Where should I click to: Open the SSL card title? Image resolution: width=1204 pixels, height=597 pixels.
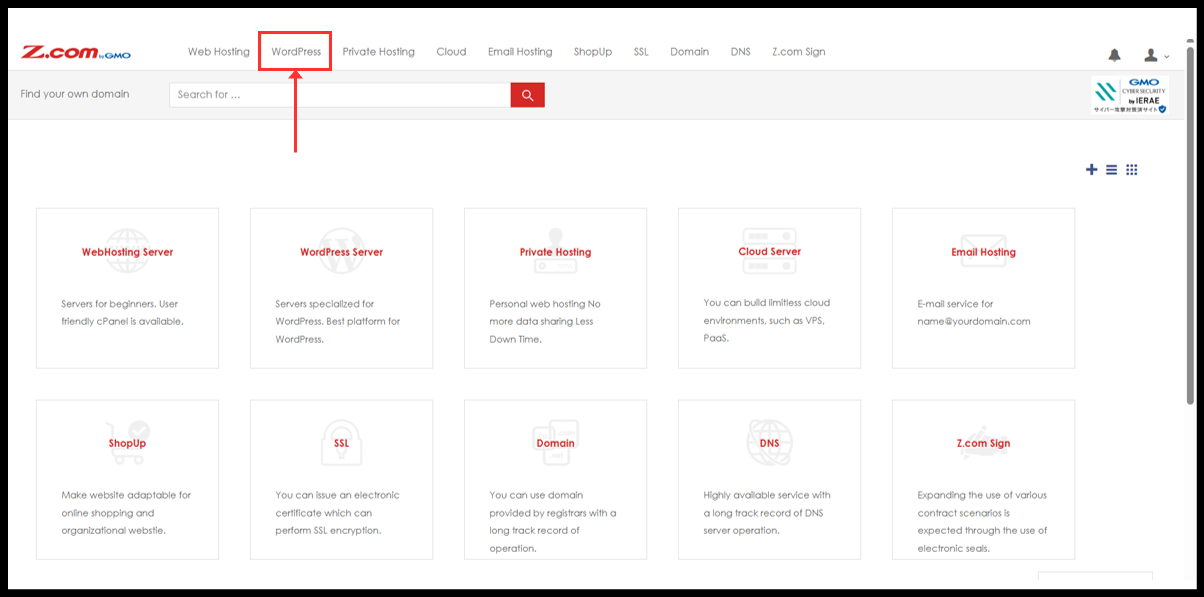pos(341,444)
